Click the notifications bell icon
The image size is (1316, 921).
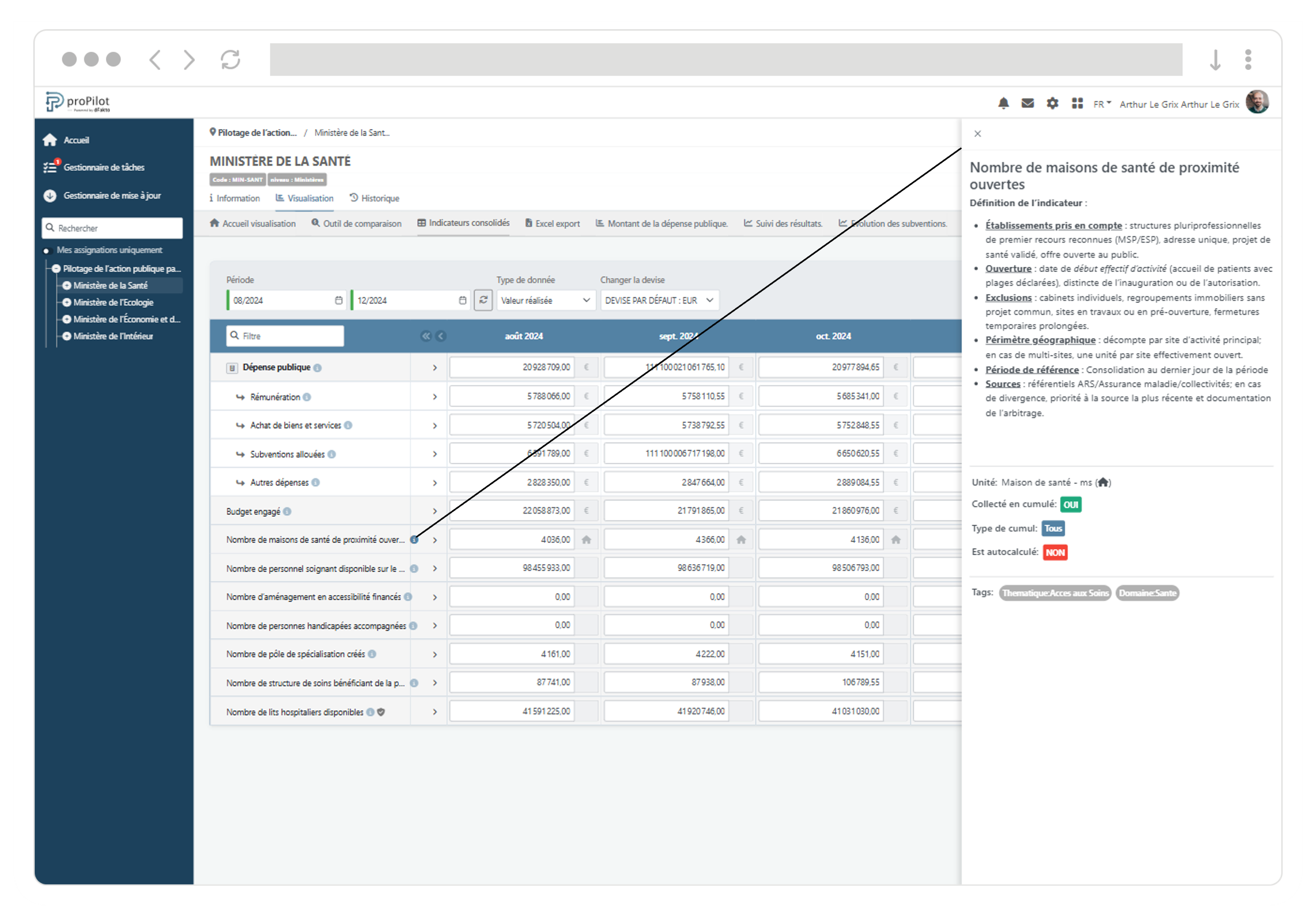[1003, 103]
